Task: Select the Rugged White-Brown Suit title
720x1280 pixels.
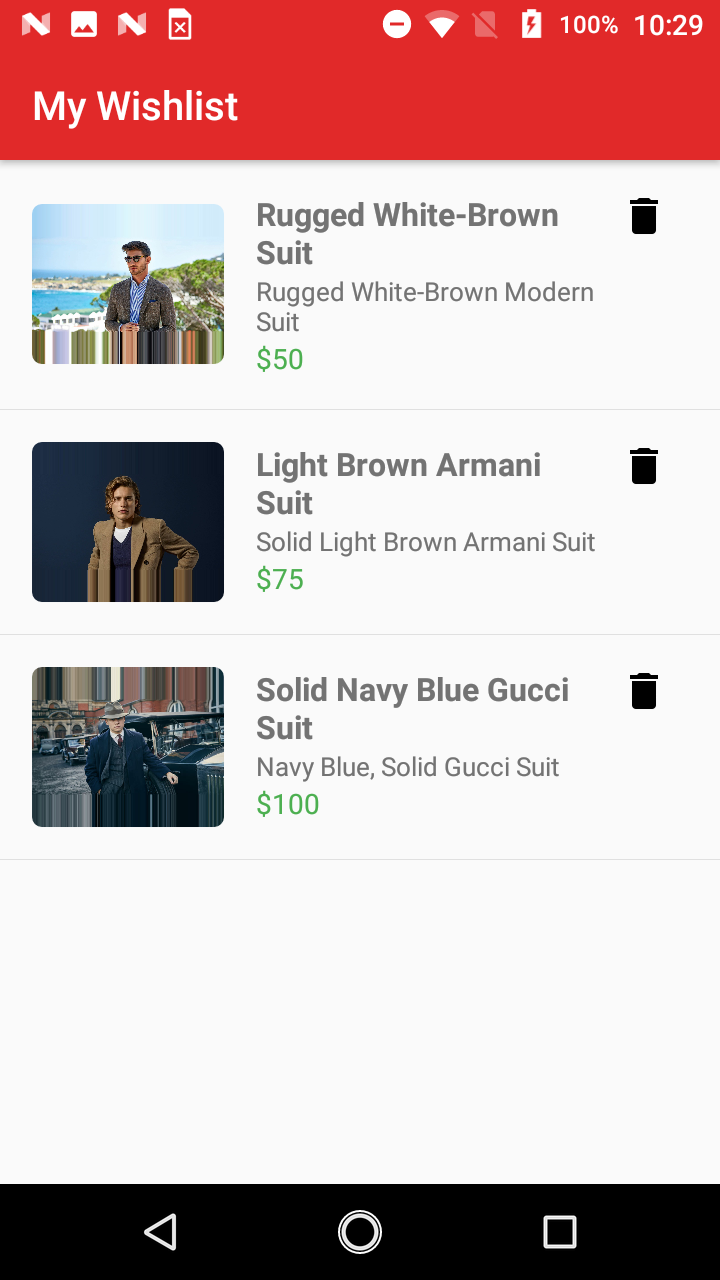Action: pyautogui.click(x=407, y=234)
